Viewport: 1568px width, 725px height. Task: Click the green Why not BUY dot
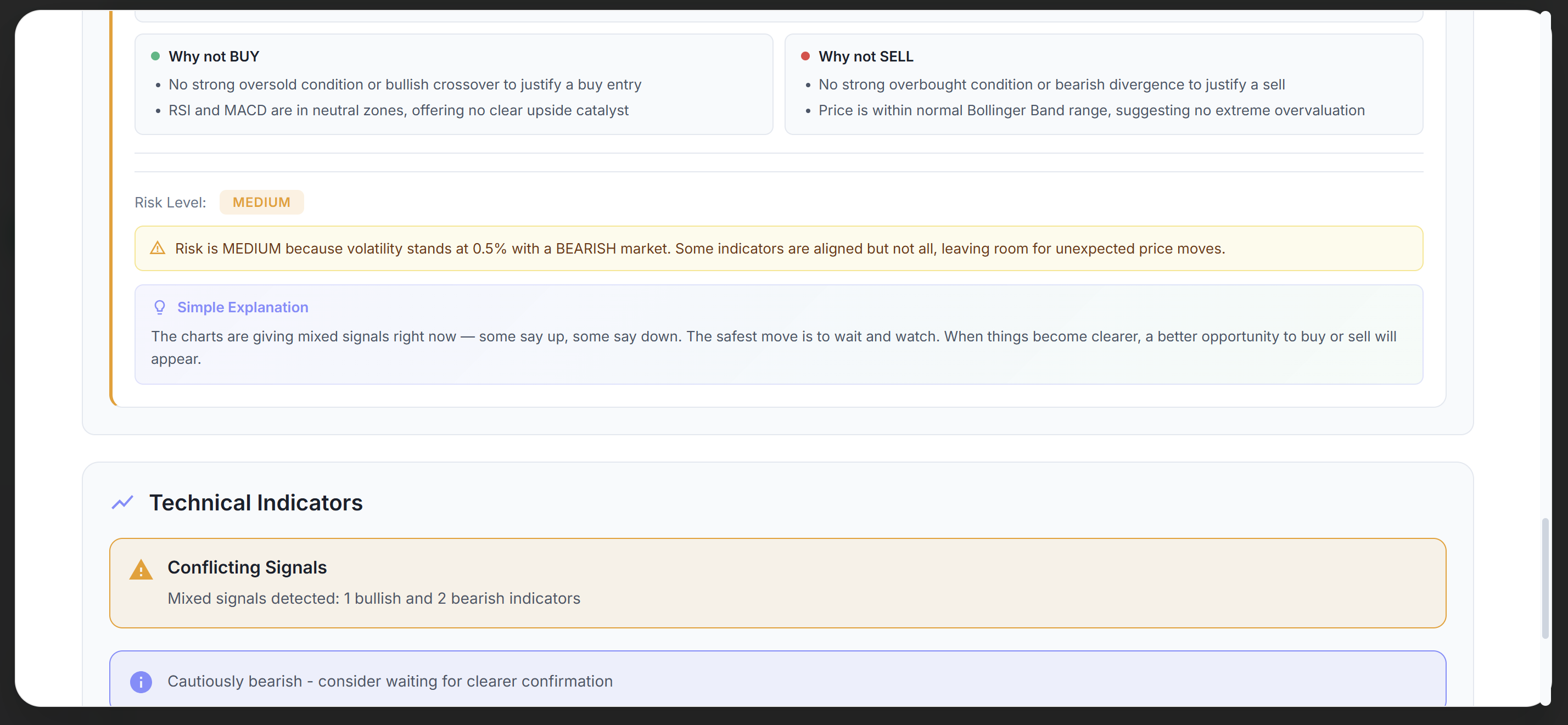[x=155, y=56]
